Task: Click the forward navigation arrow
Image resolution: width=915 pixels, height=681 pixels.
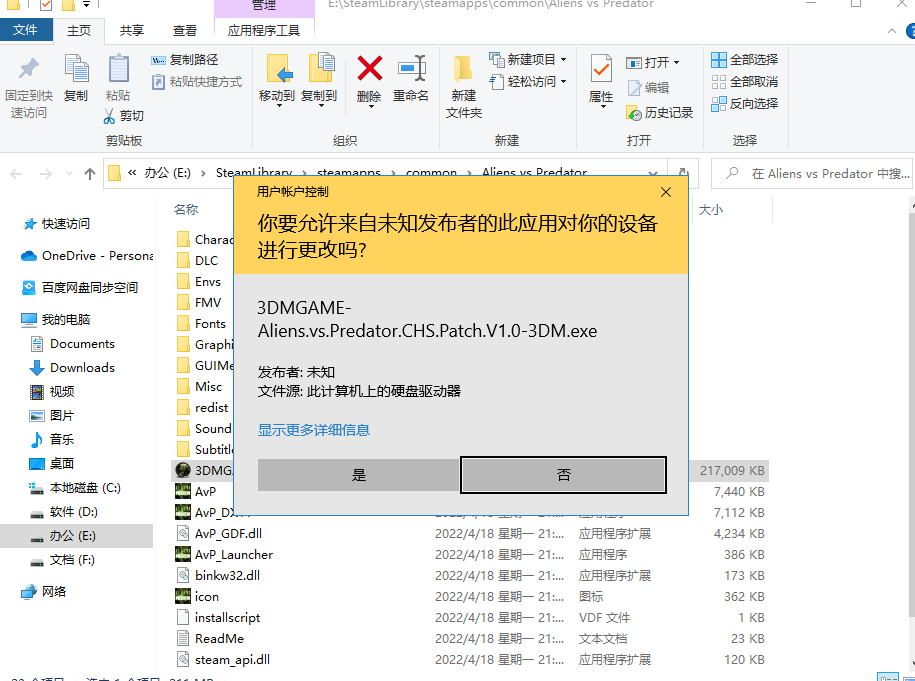Action: click(x=46, y=173)
